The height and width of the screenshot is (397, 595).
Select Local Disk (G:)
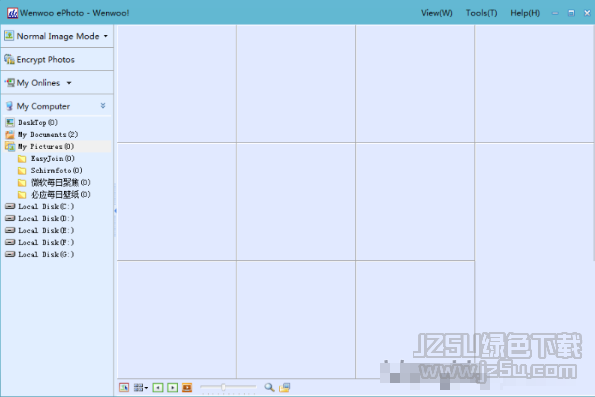[x=46, y=254]
